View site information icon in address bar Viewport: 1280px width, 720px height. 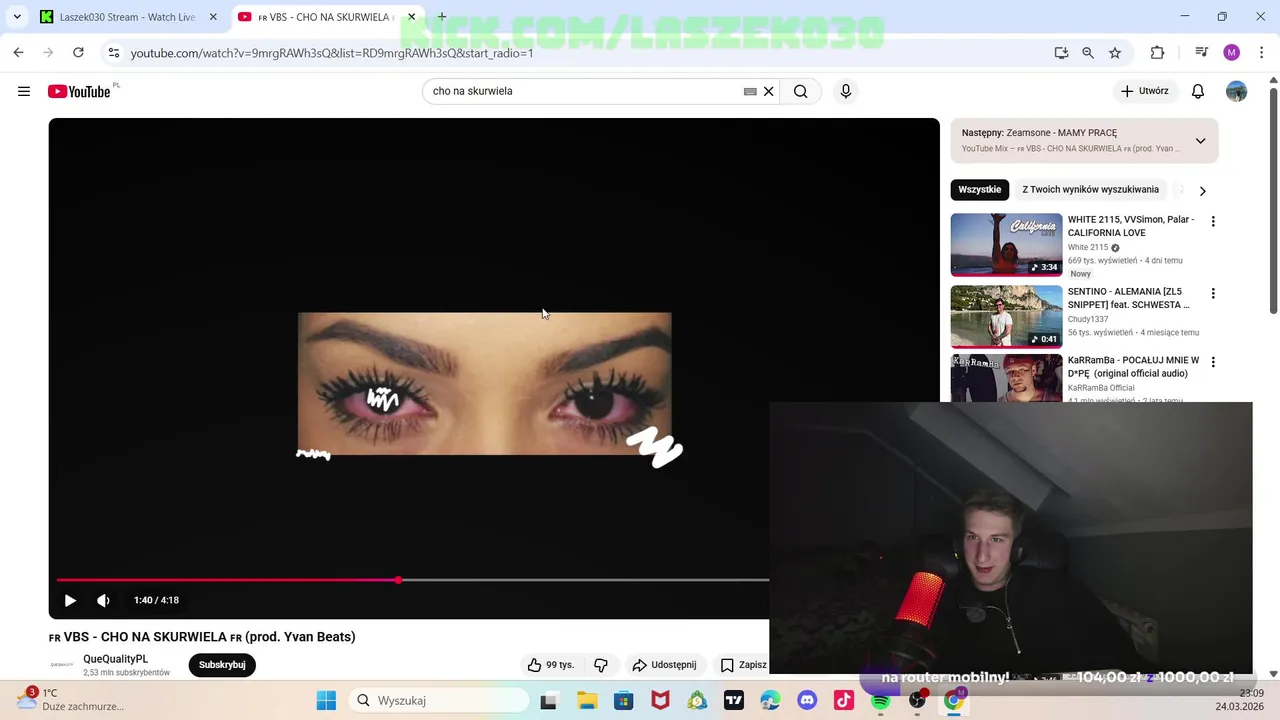point(114,53)
